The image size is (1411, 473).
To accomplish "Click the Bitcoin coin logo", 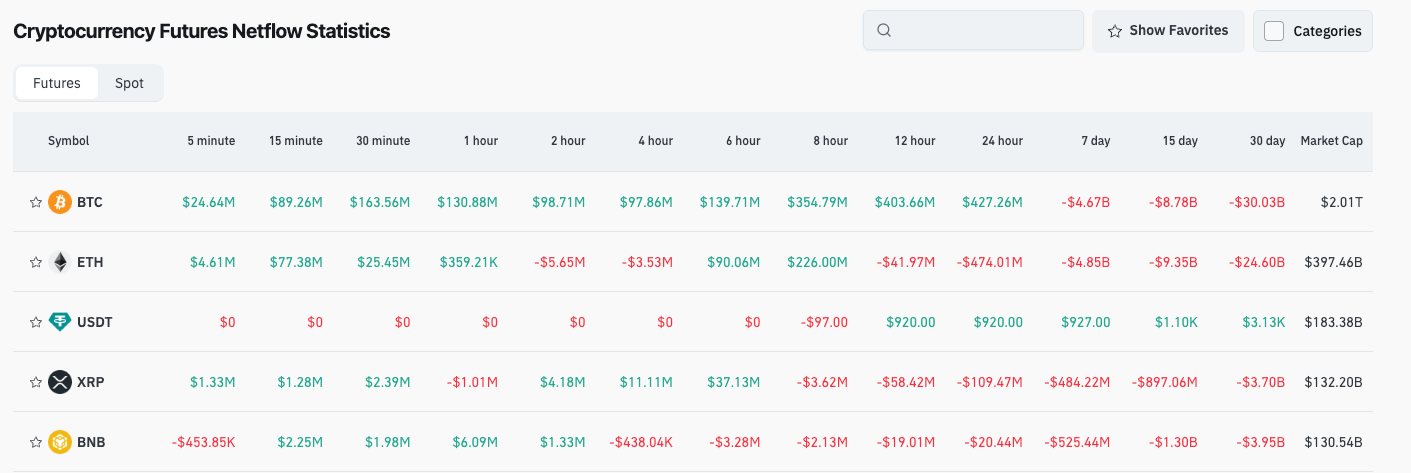I will [60, 202].
